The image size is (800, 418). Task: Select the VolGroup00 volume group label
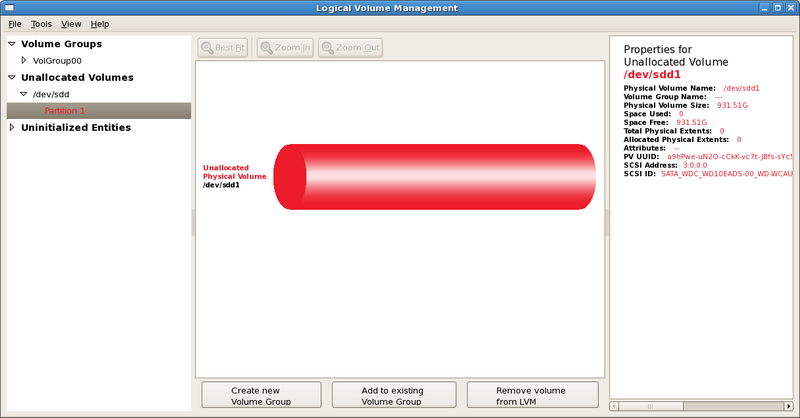tap(57, 60)
